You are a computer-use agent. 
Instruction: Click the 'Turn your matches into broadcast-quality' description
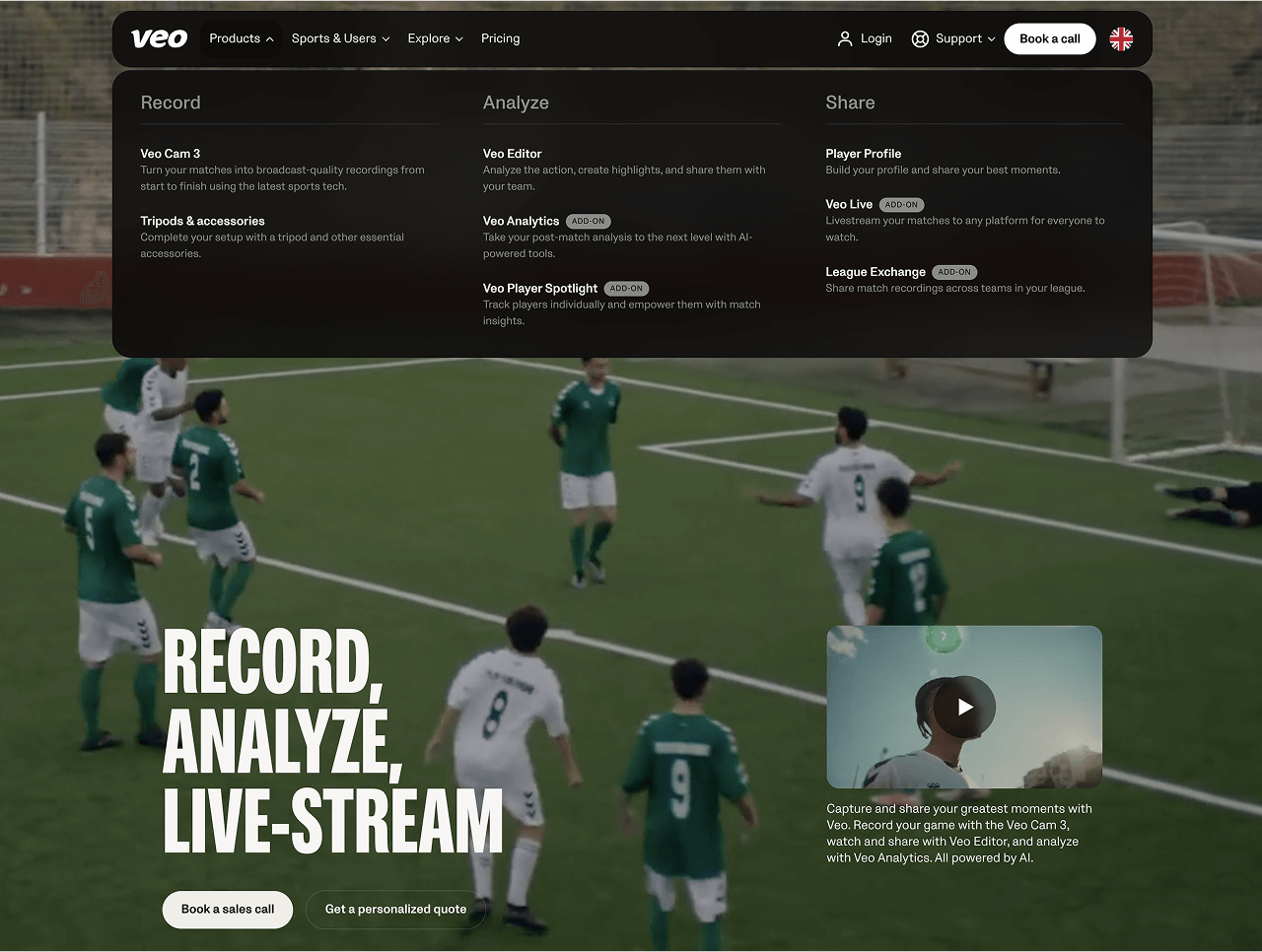(x=282, y=178)
